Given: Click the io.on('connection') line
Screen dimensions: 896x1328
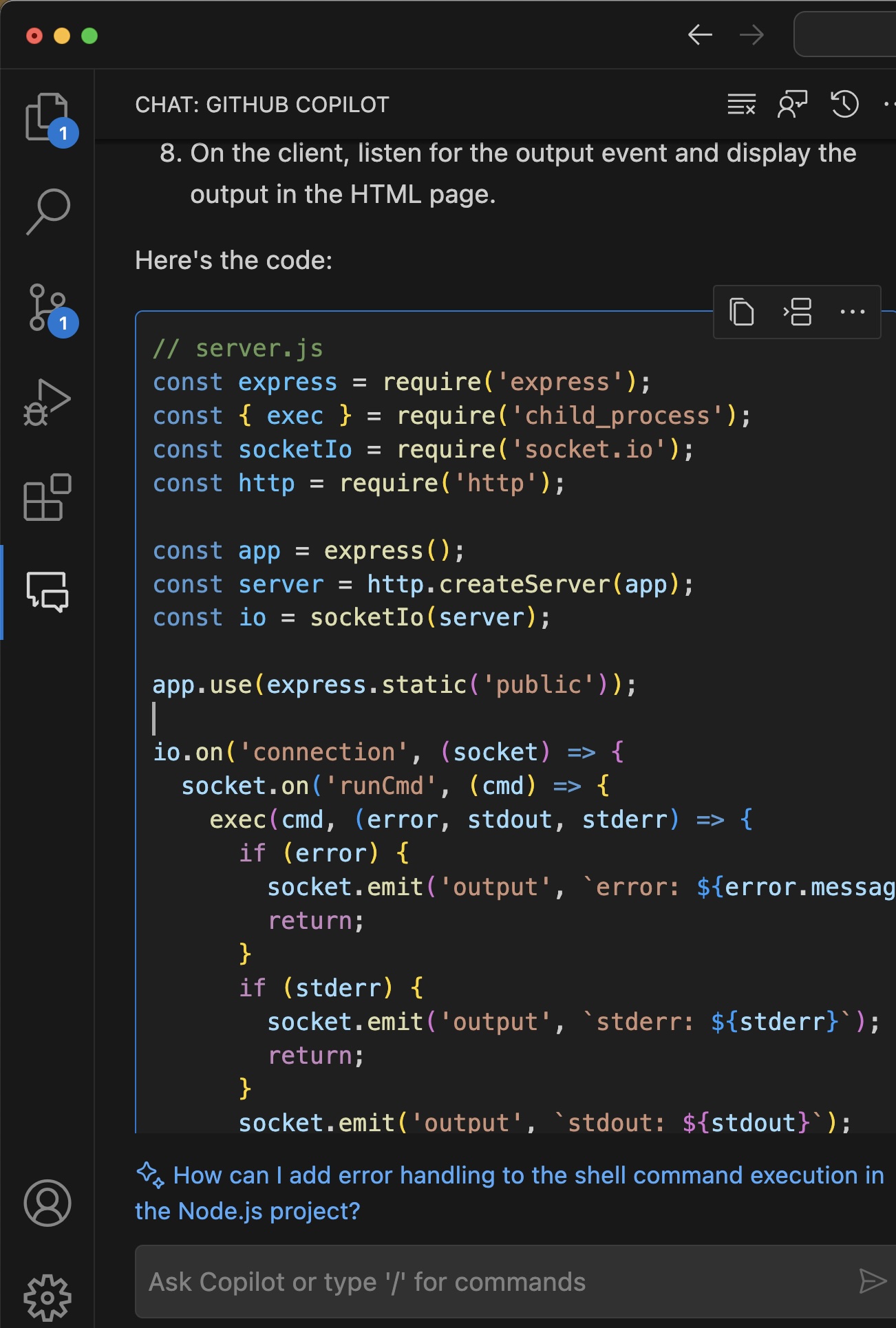Looking at the screenshot, I should (389, 752).
